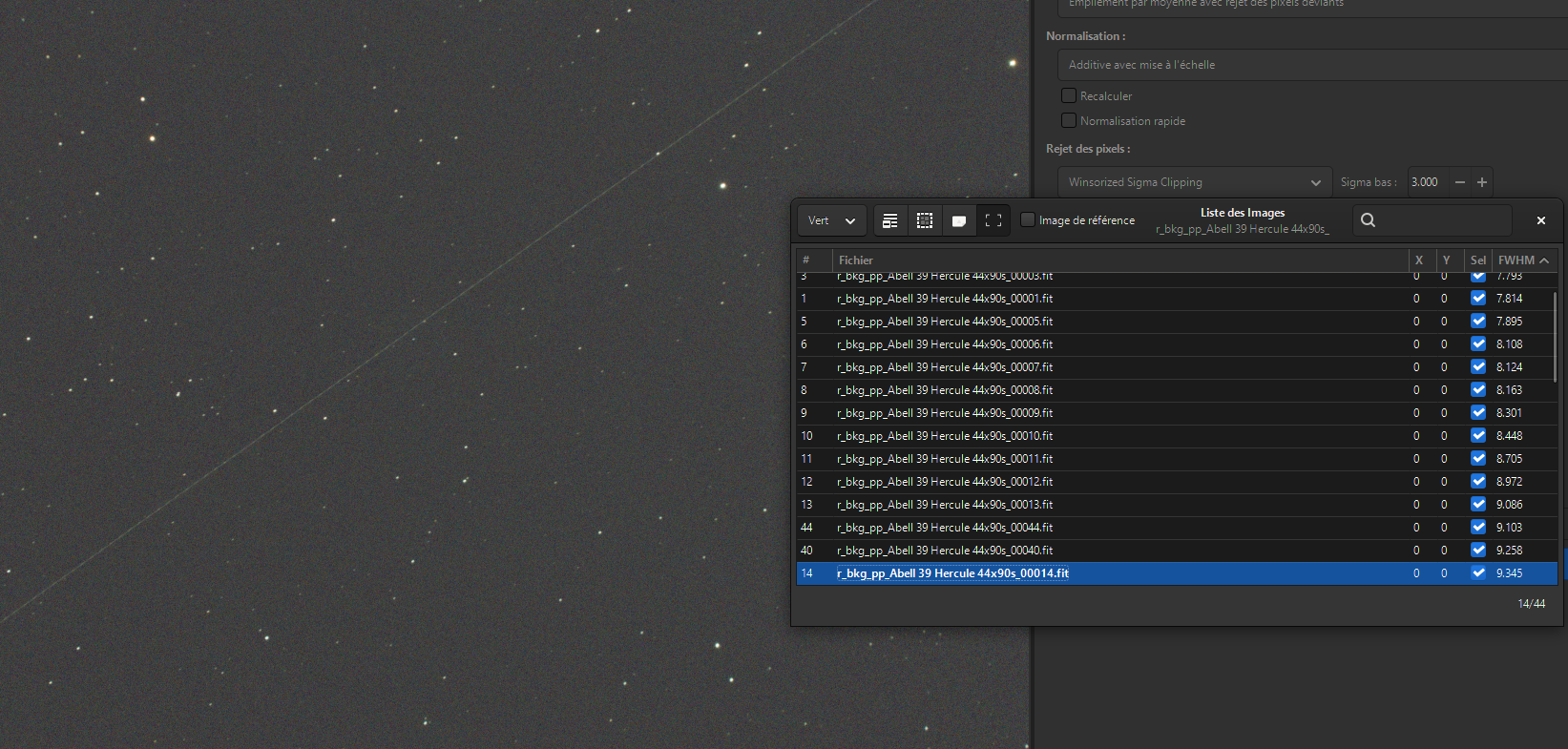The height and width of the screenshot is (749, 1568).
Task: Select row with file 00010.fit
Action: [x=1177, y=436]
